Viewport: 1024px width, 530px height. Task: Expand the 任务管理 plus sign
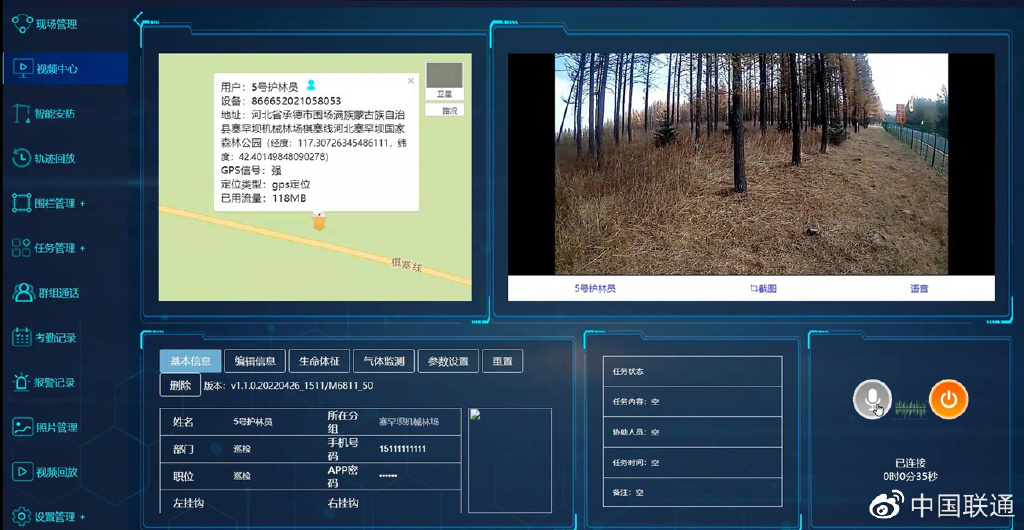82,249
